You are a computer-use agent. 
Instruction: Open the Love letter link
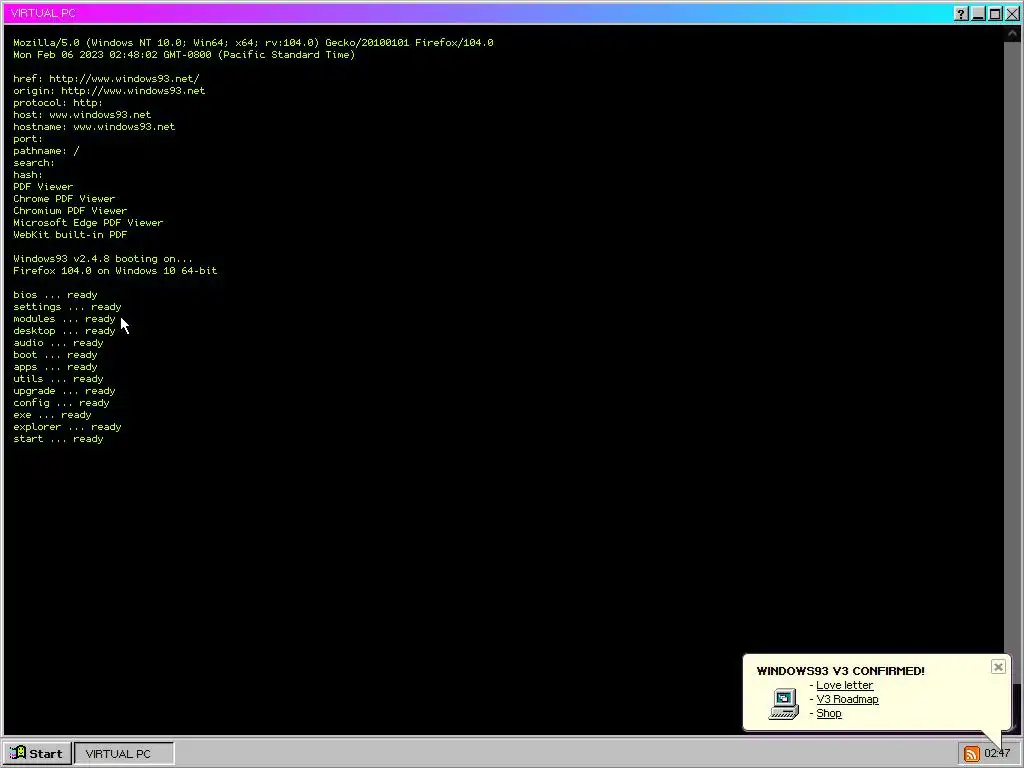(x=844, y=685)
